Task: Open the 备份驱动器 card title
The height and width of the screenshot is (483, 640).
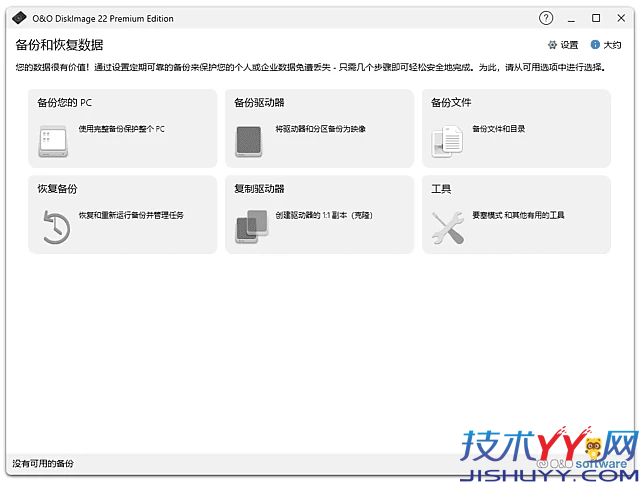Action: pyautogui.click(x=259, y=102)
